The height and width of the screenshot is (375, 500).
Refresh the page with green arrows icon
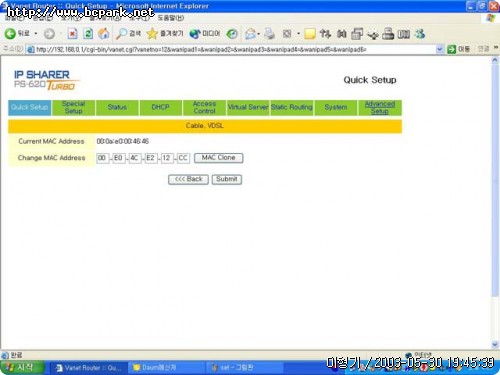(x=88, y=34)
